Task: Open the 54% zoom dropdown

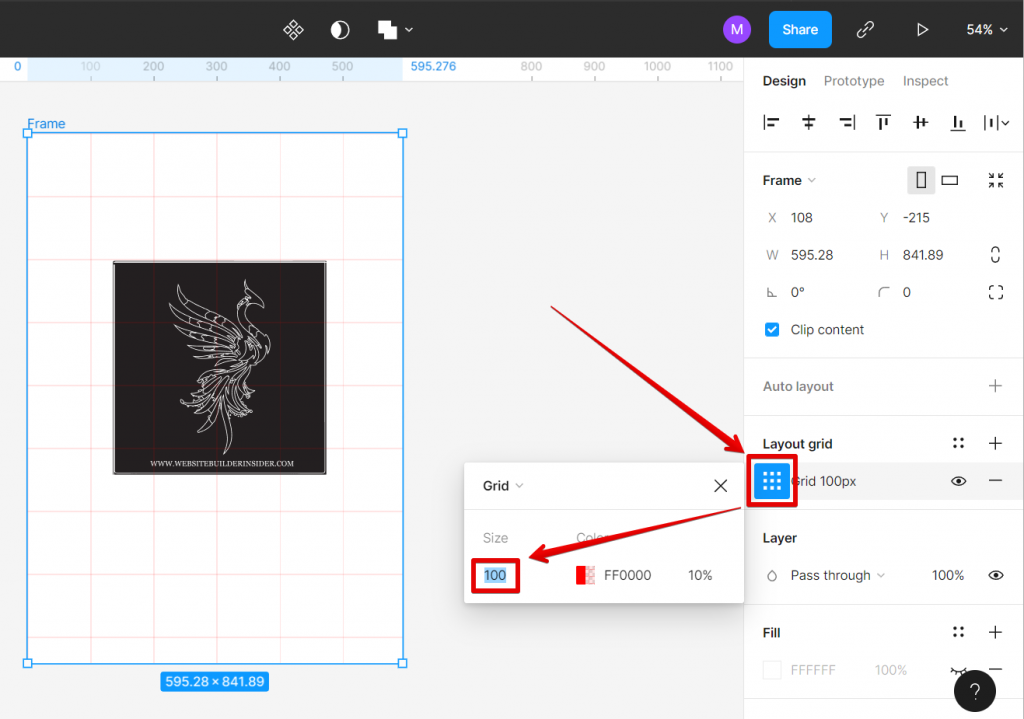Action: coord(984,30)
